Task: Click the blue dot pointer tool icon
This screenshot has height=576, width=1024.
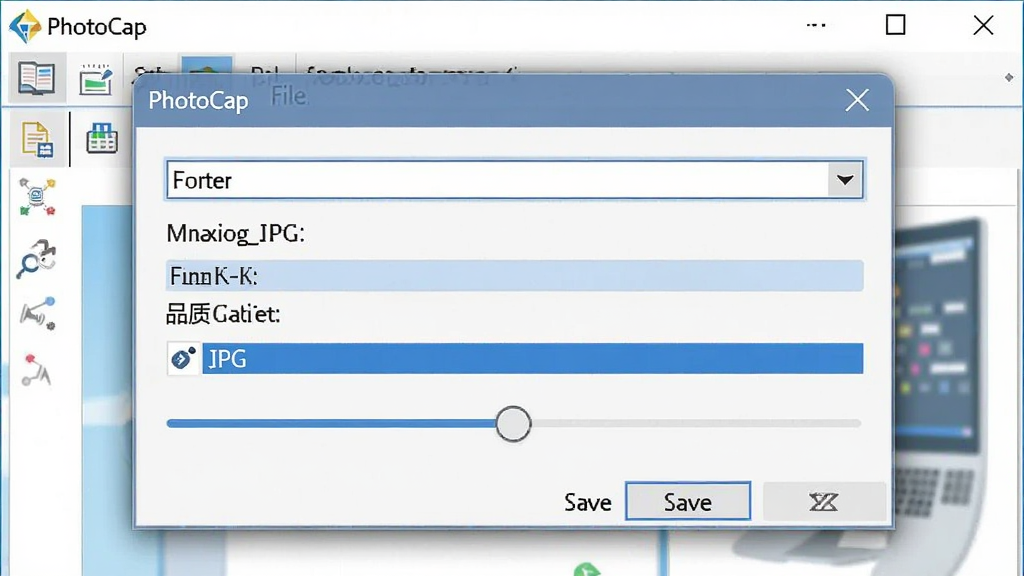Action: [x=38, y=313]
